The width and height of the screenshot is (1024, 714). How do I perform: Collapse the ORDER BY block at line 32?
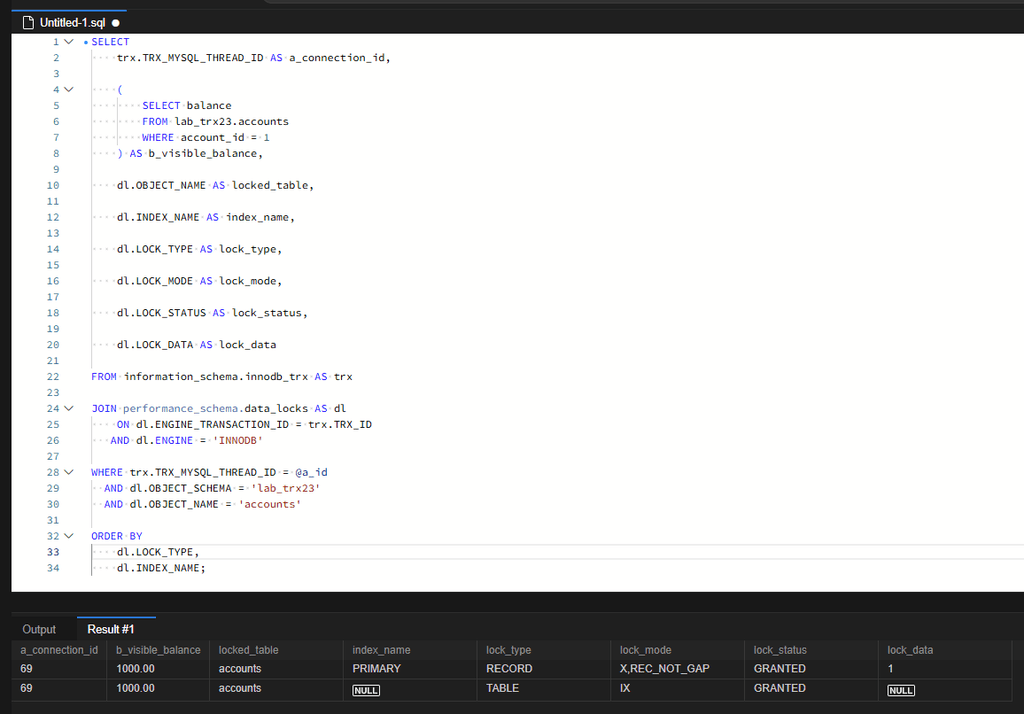pyautogui.click(x=69, y=536)
